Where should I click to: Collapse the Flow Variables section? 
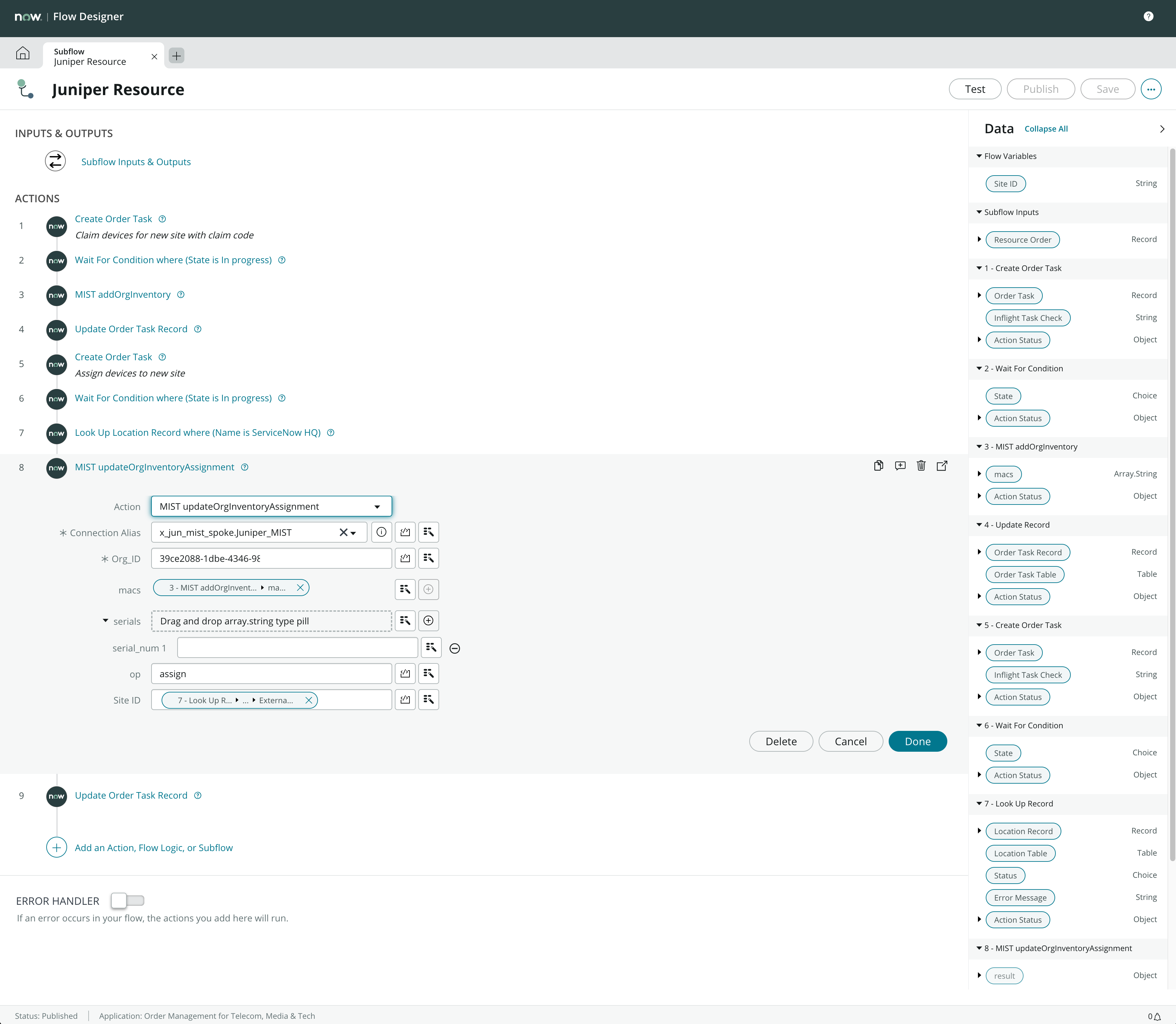[979, 156]
